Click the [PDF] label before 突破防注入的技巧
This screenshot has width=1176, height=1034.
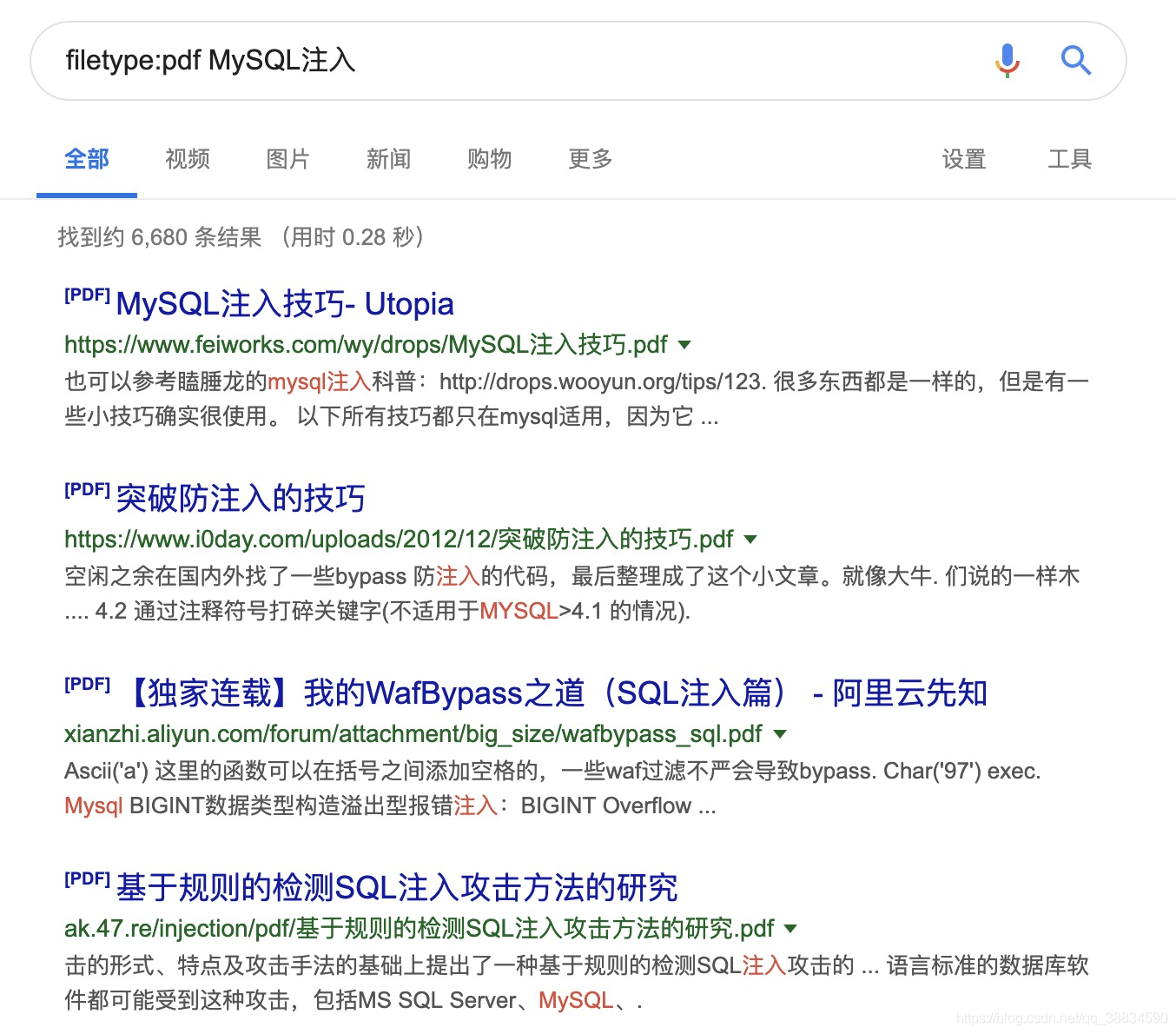click(x=87, y=489)
